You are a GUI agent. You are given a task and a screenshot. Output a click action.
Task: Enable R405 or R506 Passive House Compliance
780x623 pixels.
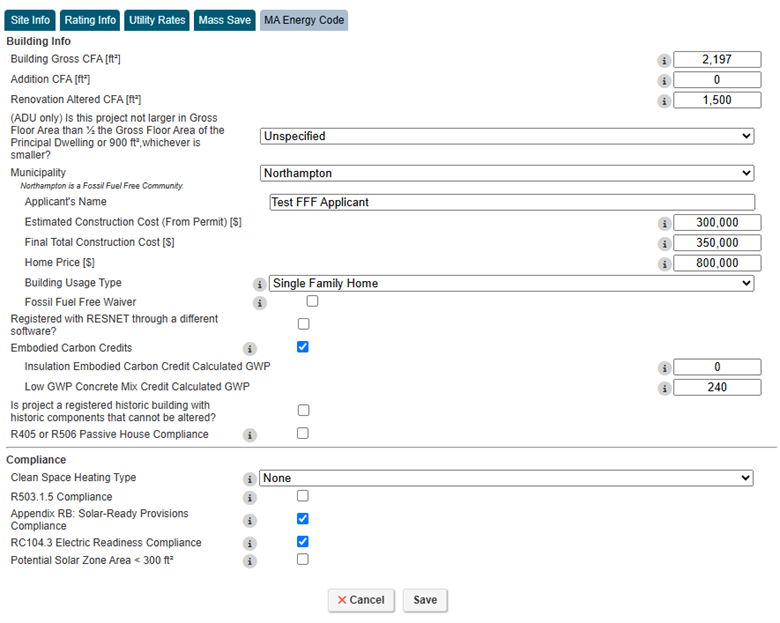click(x=302, y=433)
